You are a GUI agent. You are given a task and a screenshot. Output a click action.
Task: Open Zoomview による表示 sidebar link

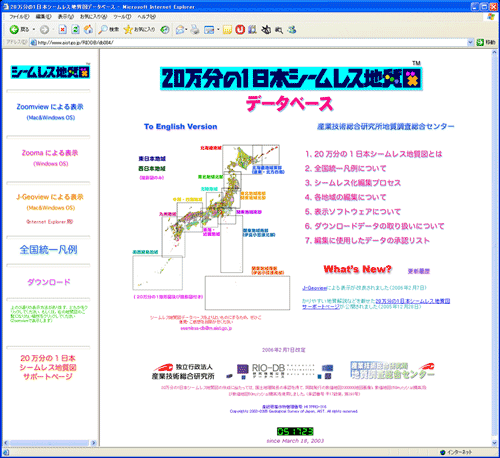point(50,107)
